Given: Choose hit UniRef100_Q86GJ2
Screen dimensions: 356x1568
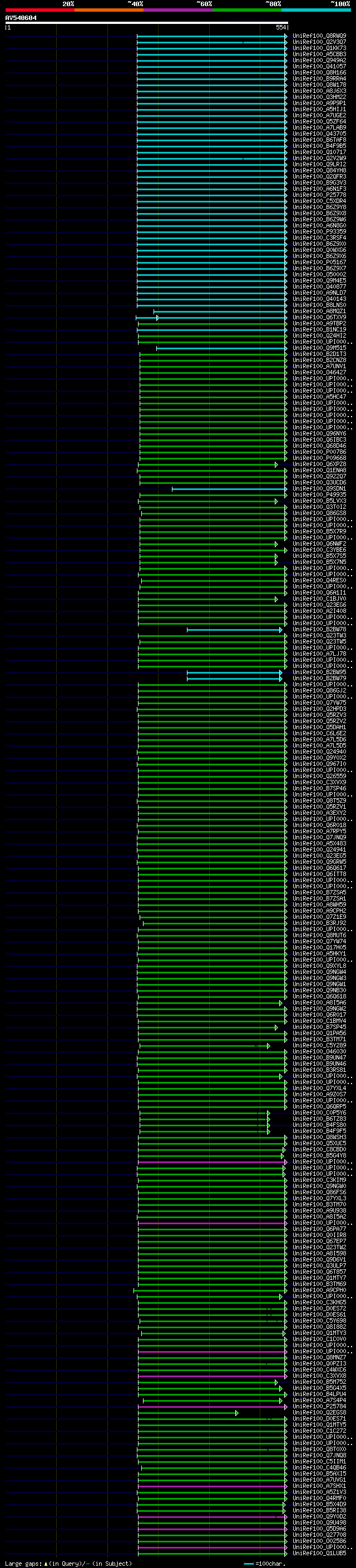Looking at the screenshot, I should (319, 691).
